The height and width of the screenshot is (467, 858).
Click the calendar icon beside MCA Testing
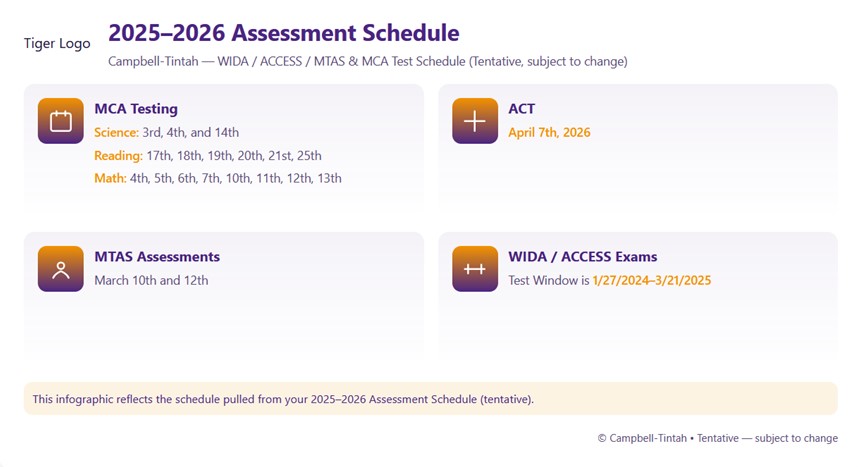(60, 121)
